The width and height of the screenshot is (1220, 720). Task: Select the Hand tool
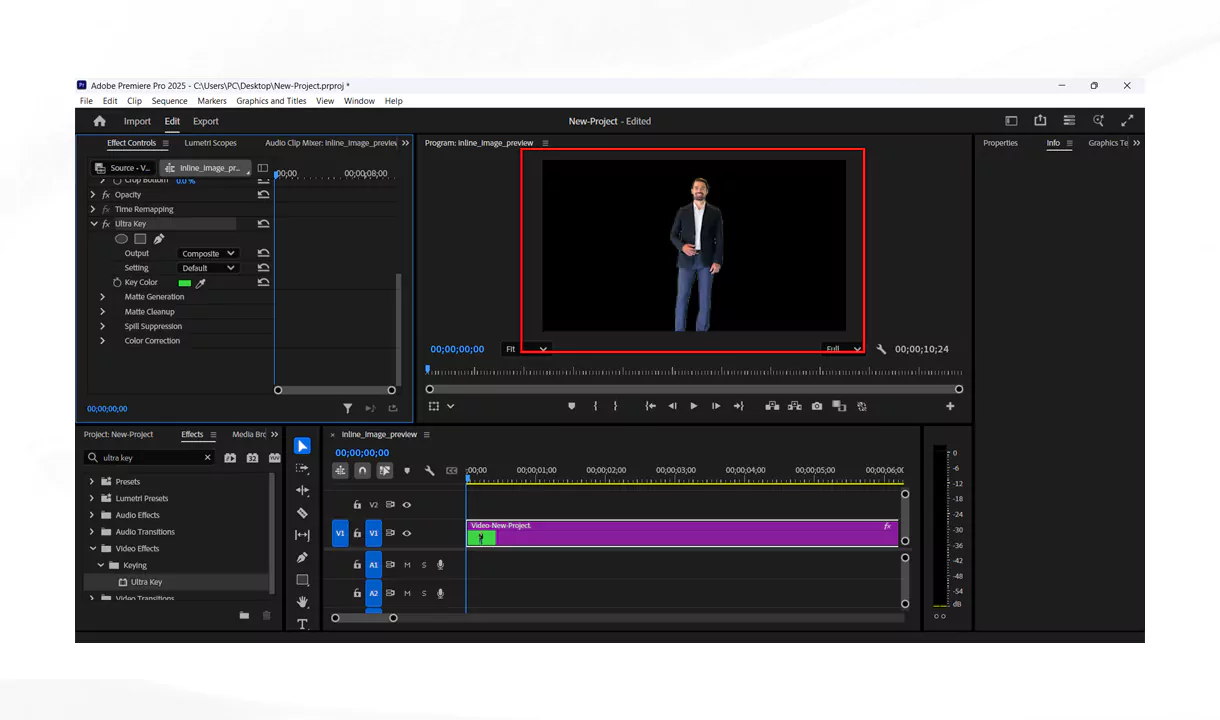[x=302, y=602]
